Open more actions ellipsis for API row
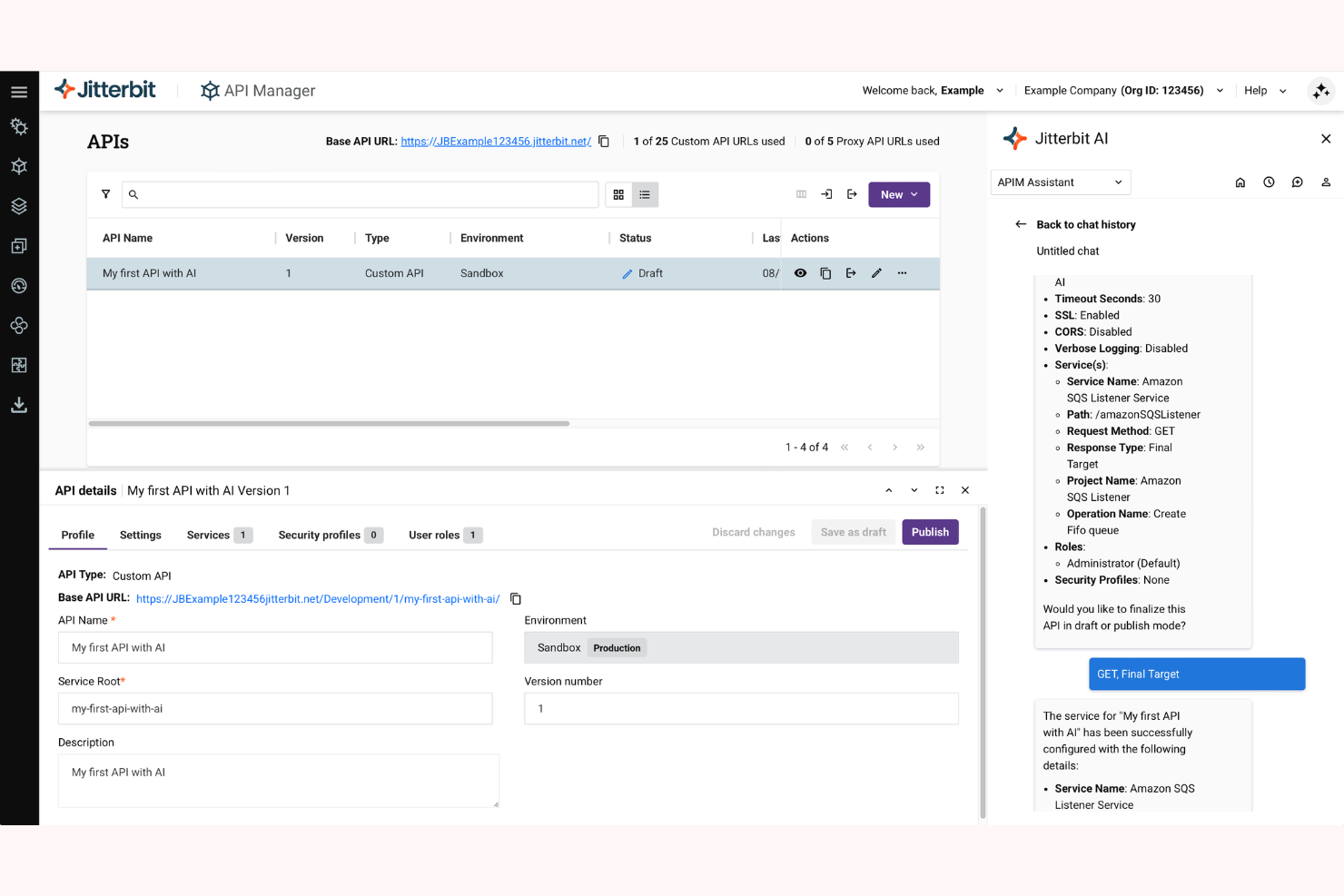1344x896 pixels. point(902,273)
